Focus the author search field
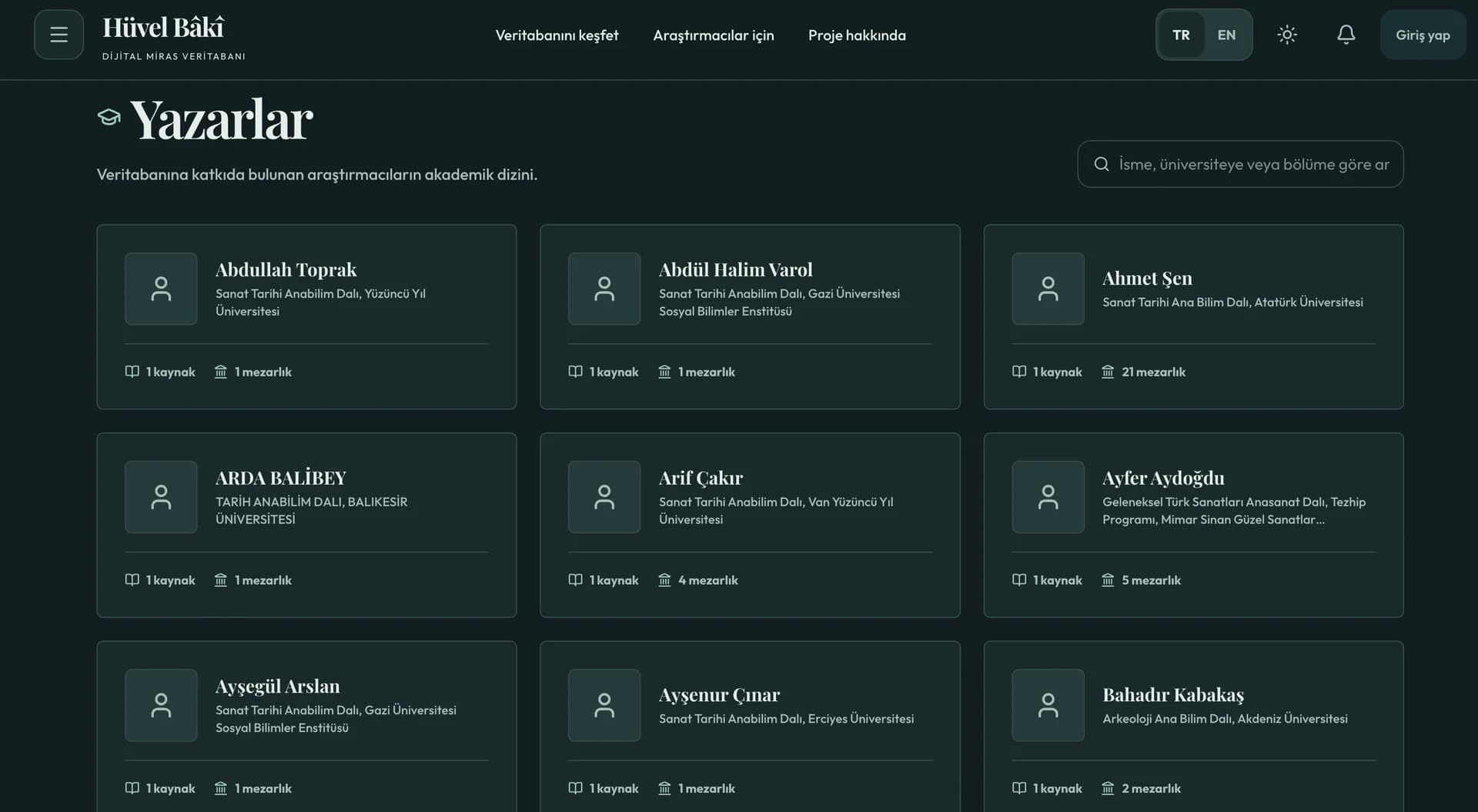This screenshot has height=812, width=1478. [1240, 164]
